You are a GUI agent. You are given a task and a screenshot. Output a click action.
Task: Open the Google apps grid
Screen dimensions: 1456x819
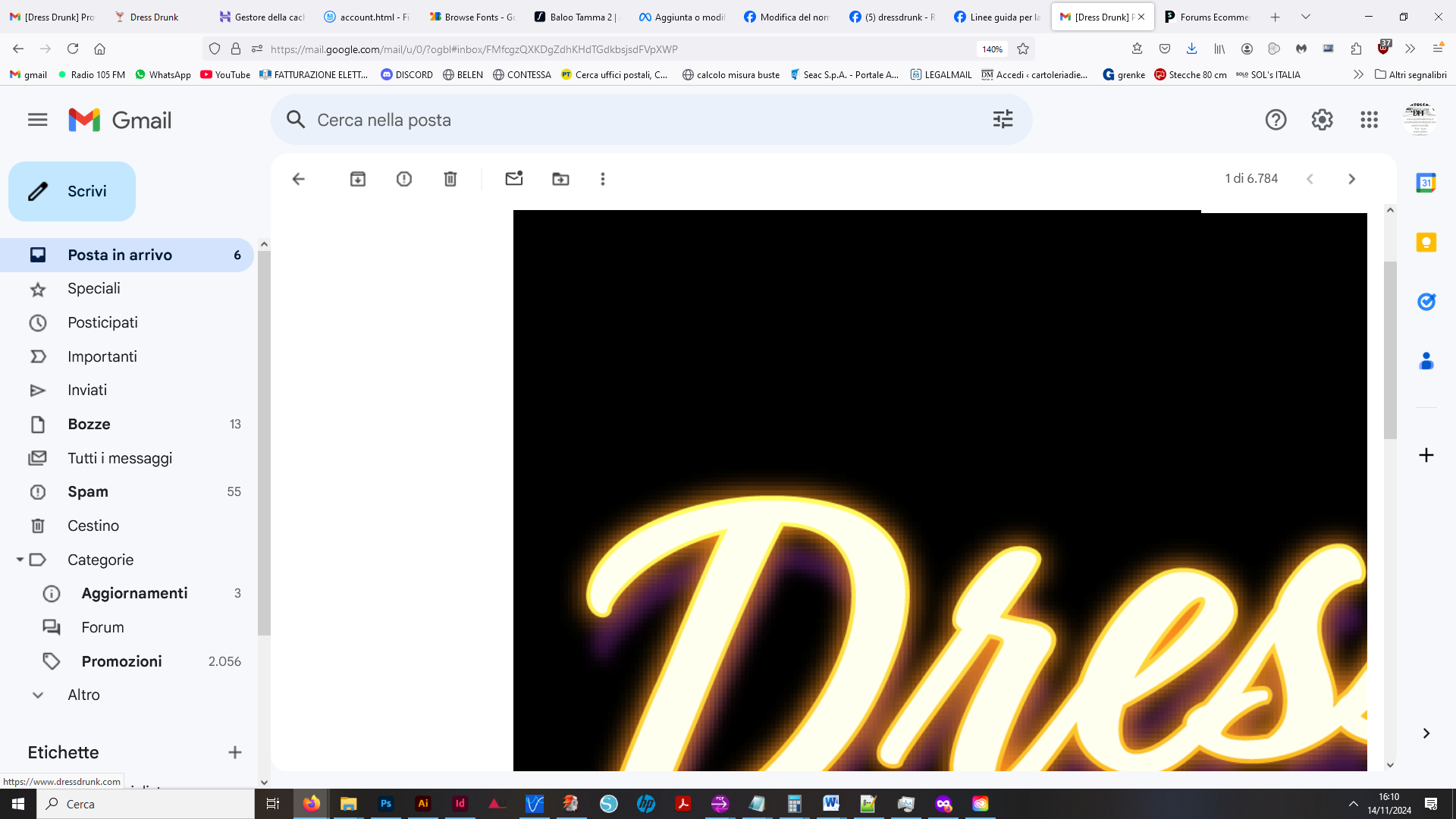[x=1369, y=120]
